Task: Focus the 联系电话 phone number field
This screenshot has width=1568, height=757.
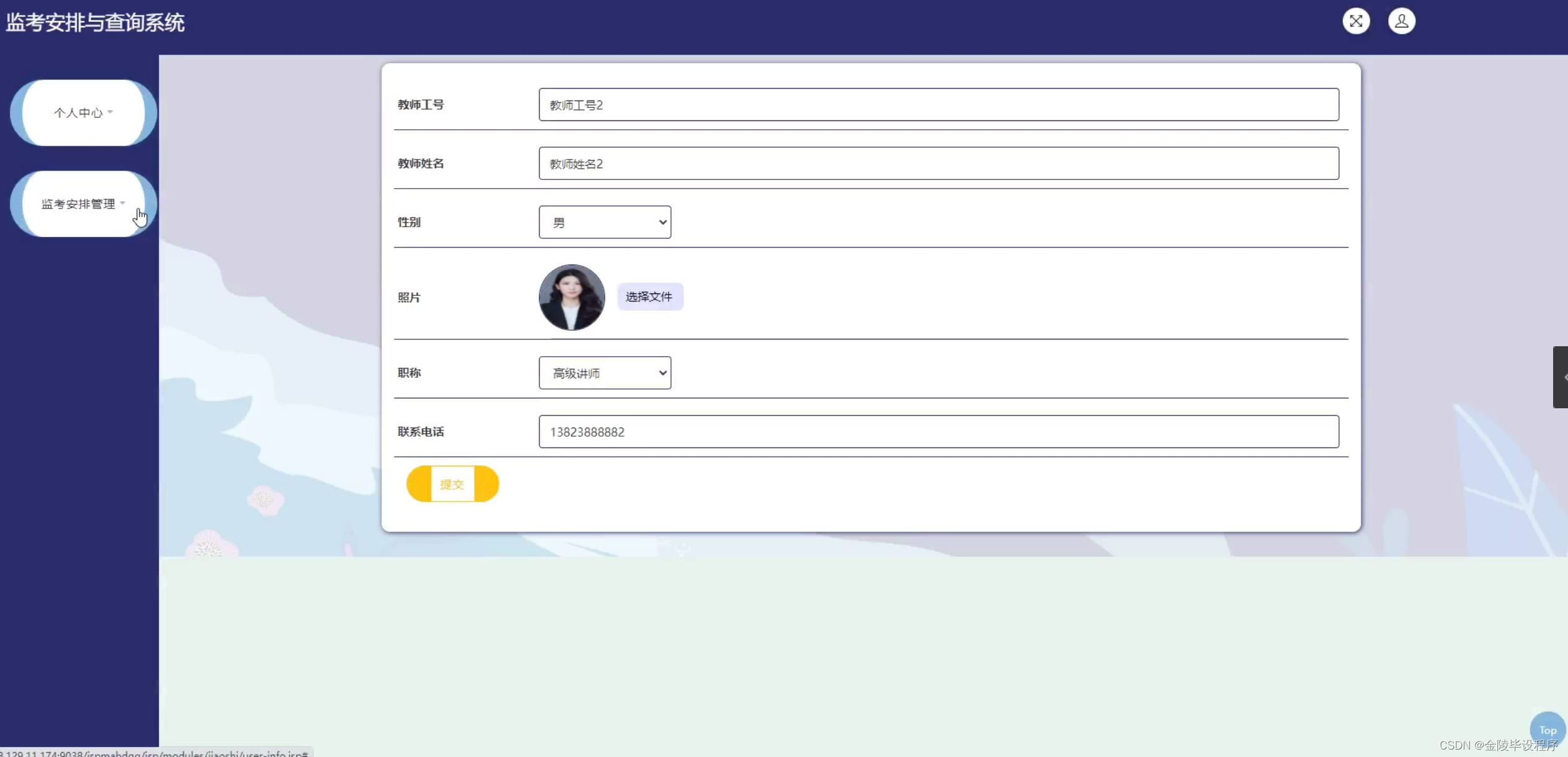Action: point(938,432)
